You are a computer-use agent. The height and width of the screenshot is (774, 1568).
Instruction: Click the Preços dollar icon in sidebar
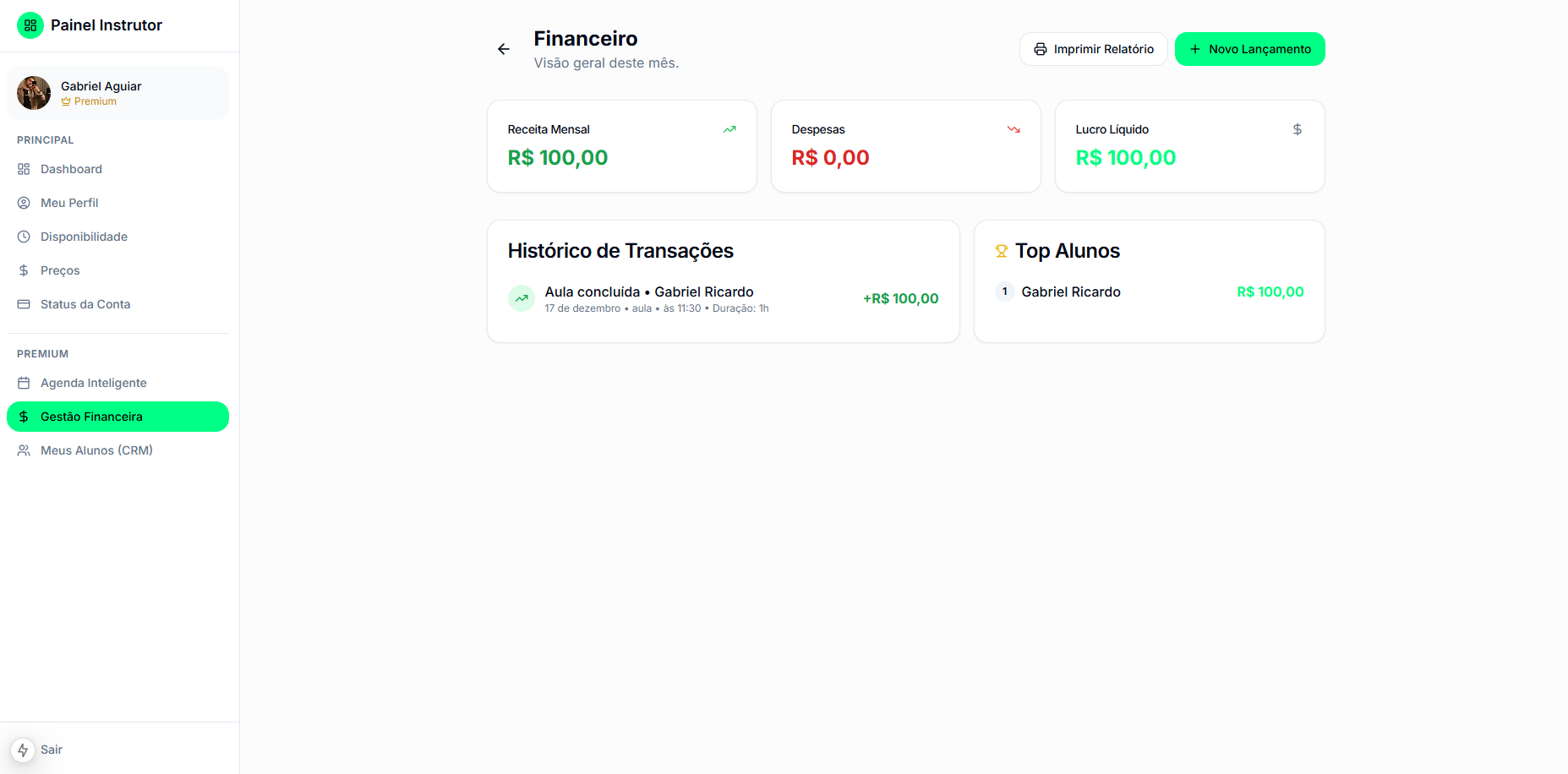[25, 270]
